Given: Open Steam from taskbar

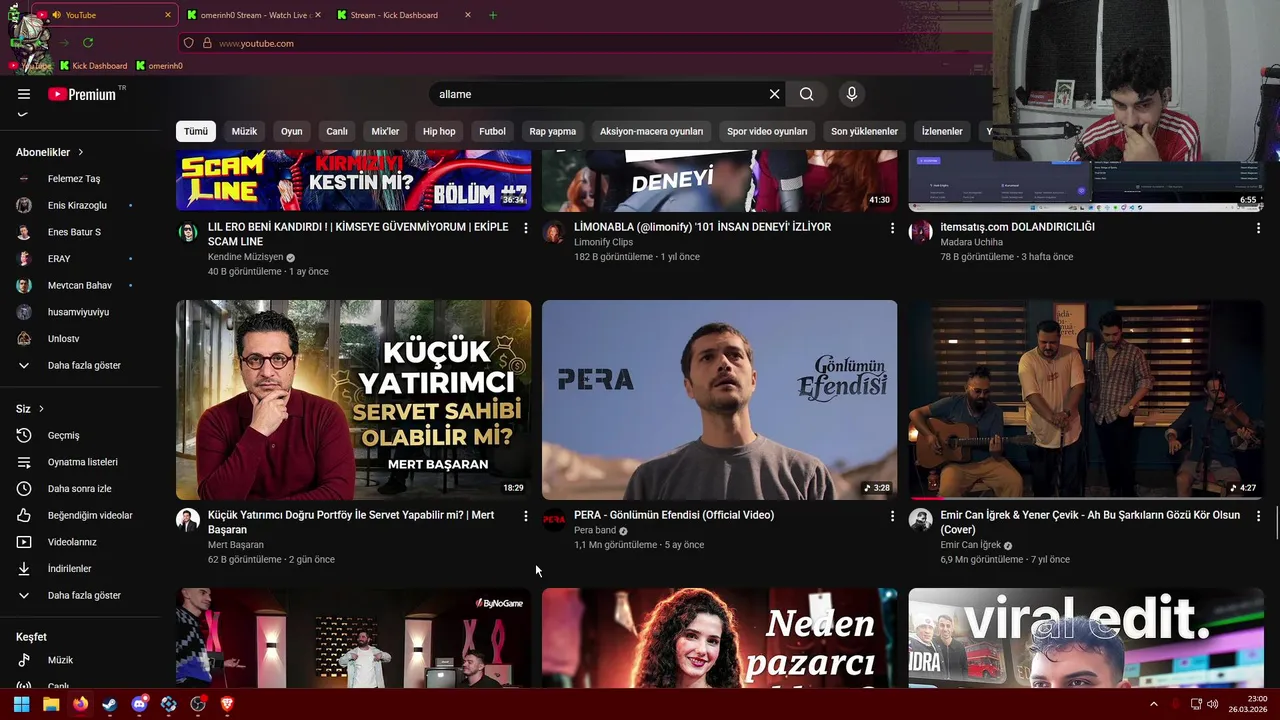Looking at the screenshot, I should 110,704.
